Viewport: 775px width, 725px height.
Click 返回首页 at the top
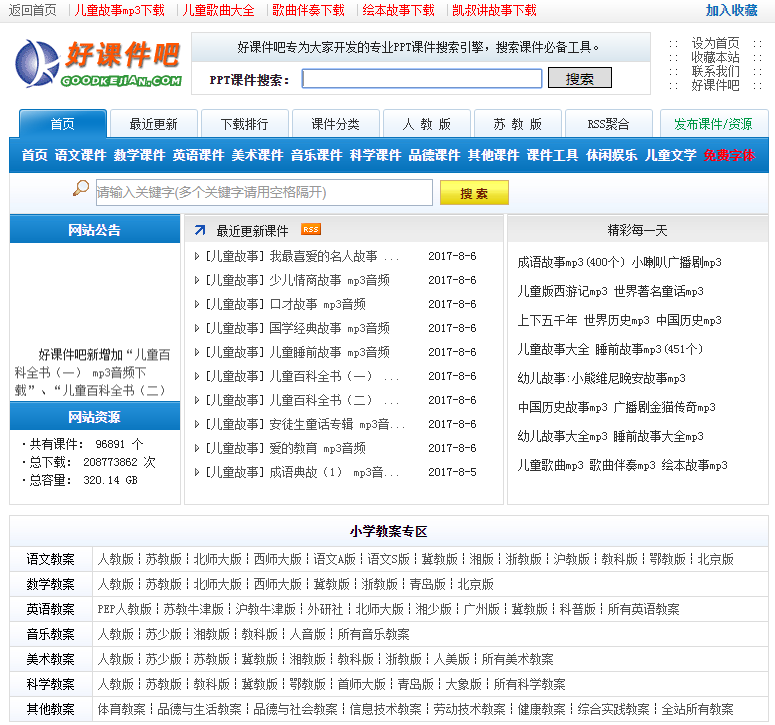33,10
